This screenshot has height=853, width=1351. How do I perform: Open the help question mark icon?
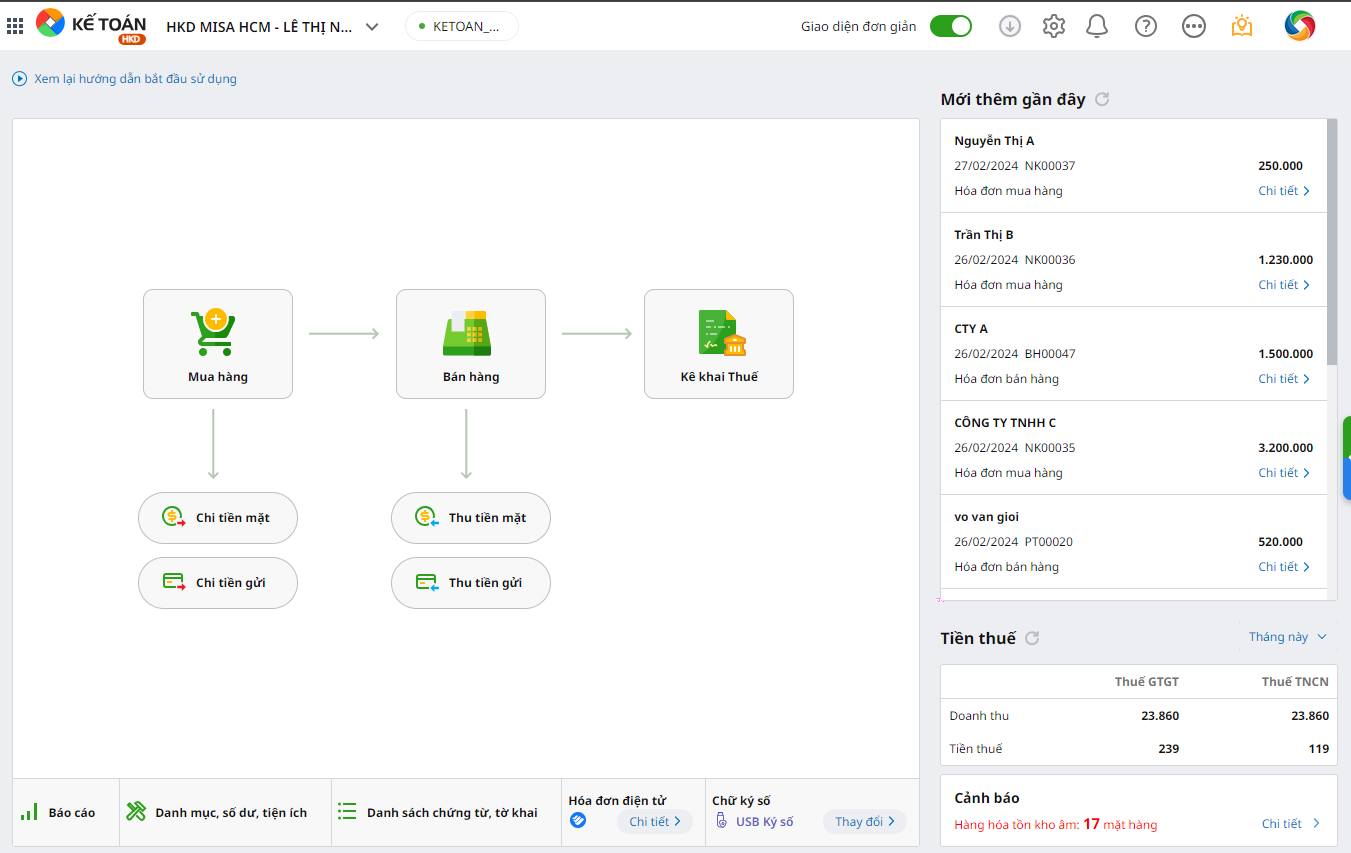click(1146, 27)
